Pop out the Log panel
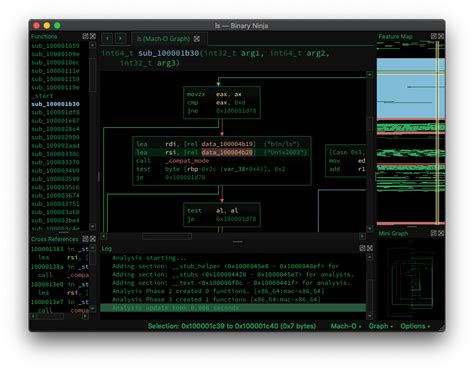The width and height of the screenshot is (474, 370). click(363, 248)
